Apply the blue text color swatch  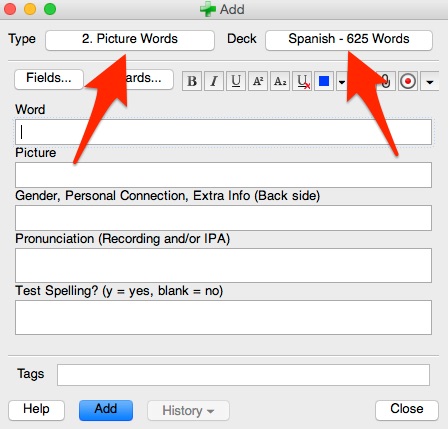click(324, 81)
